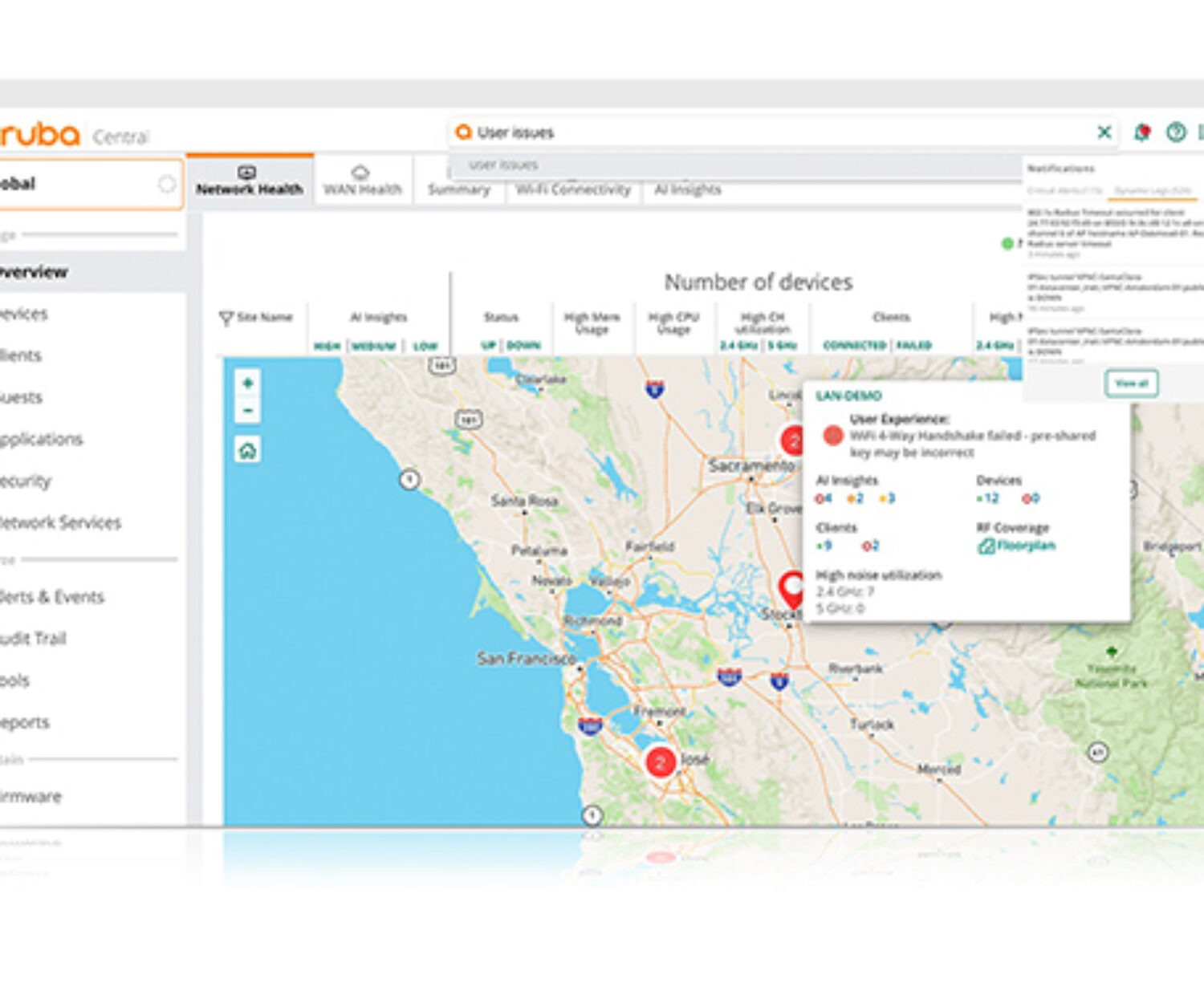Viewport: 1204px width, 1003px height.
Task: Click the map zoom in plus button
Action: pyautogui.click(x=247, y=384)
